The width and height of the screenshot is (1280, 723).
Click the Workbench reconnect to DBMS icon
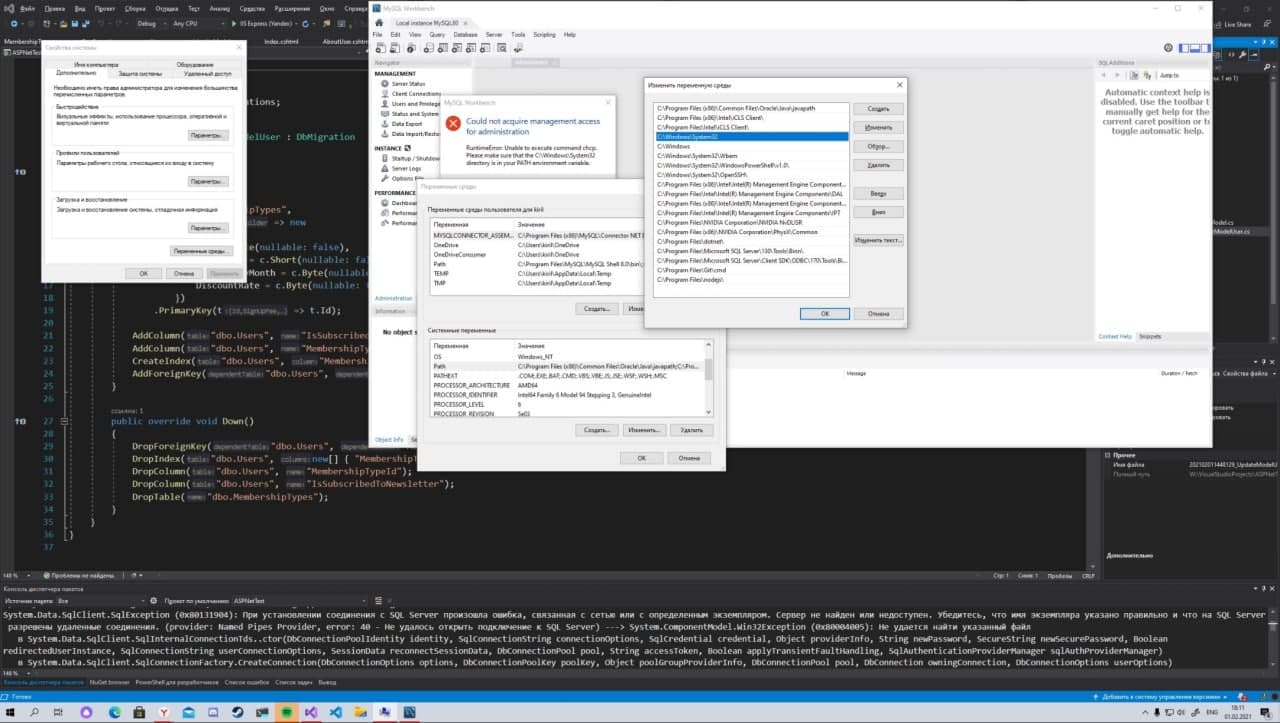pyautogui.click(x=520, y=48)
